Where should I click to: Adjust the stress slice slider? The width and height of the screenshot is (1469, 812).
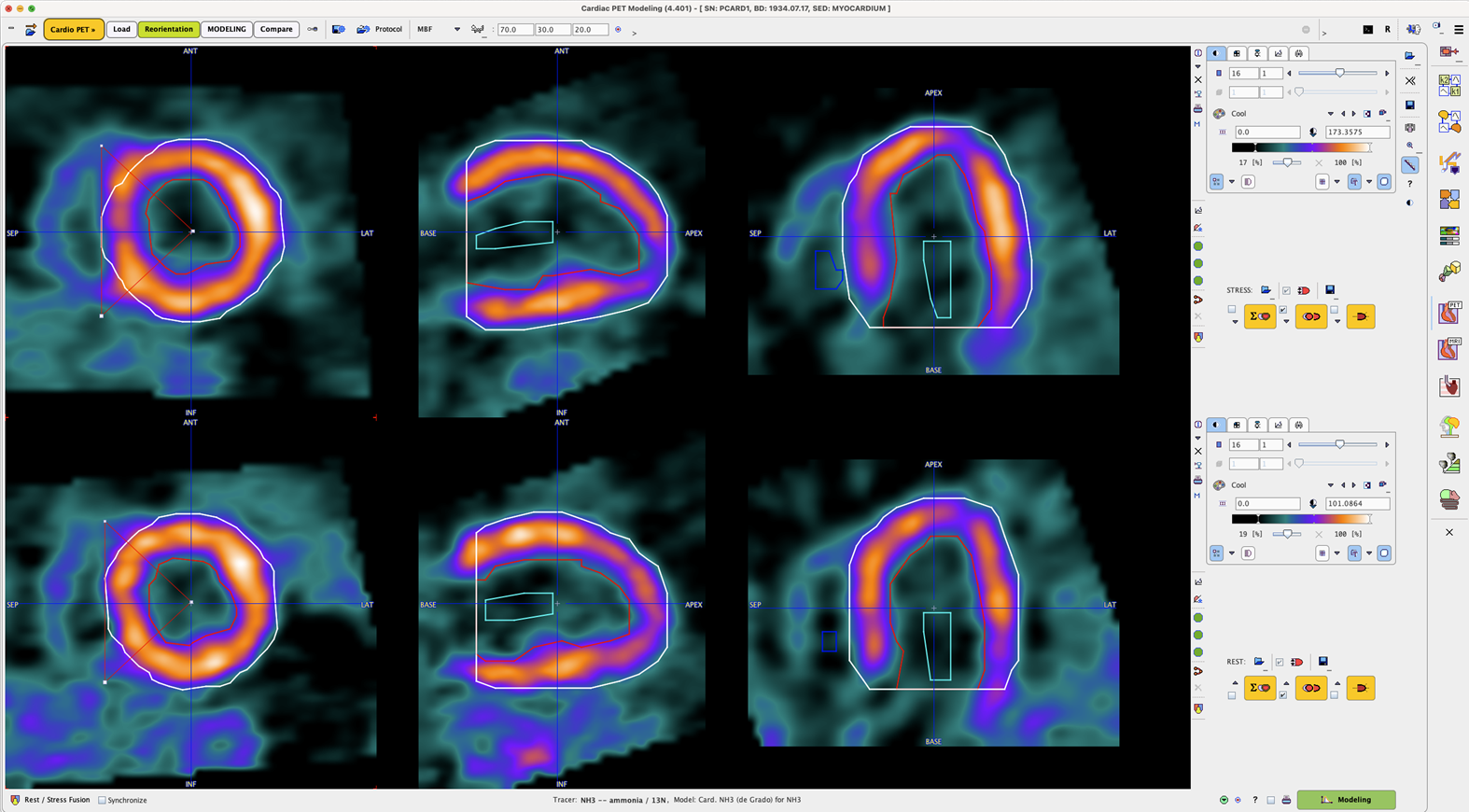coord(1338,73)
